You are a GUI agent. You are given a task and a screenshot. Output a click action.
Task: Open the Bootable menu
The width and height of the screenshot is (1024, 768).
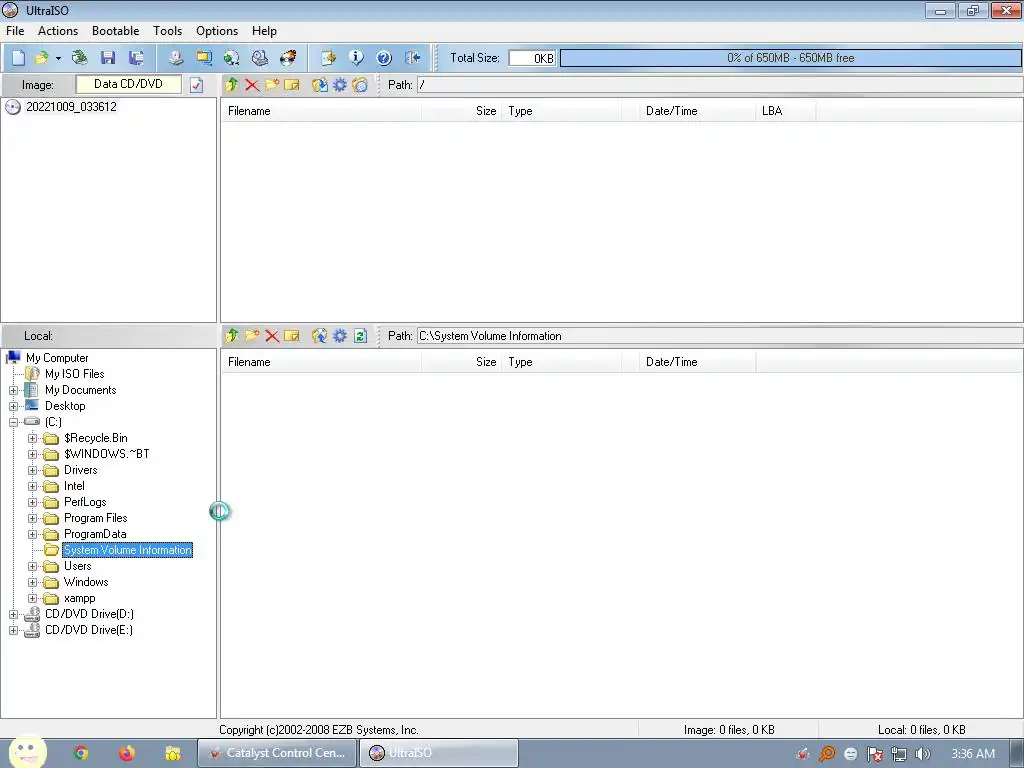pyautogui.click(x=116, y=31)
